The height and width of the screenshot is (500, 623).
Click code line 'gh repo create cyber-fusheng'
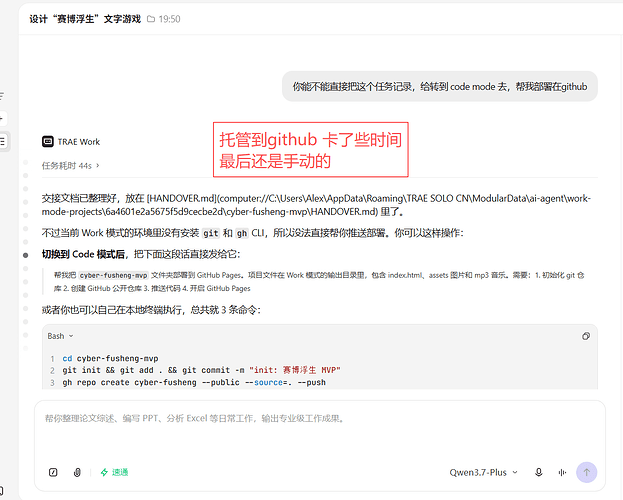(194, 382)
